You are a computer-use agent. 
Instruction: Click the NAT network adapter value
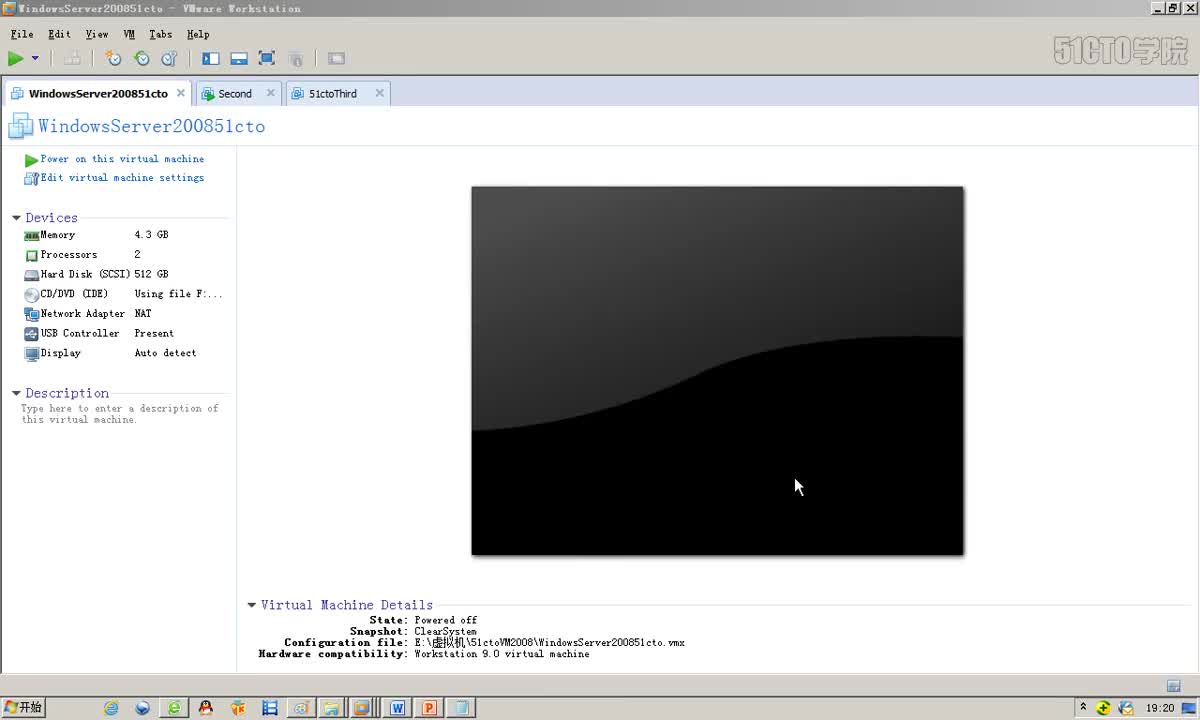coord(143,314)
